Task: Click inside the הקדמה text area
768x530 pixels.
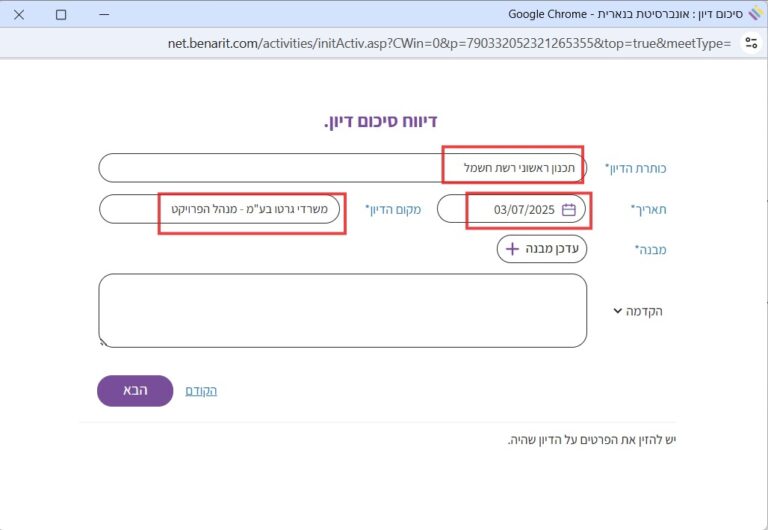Action: tap(342, 310)
